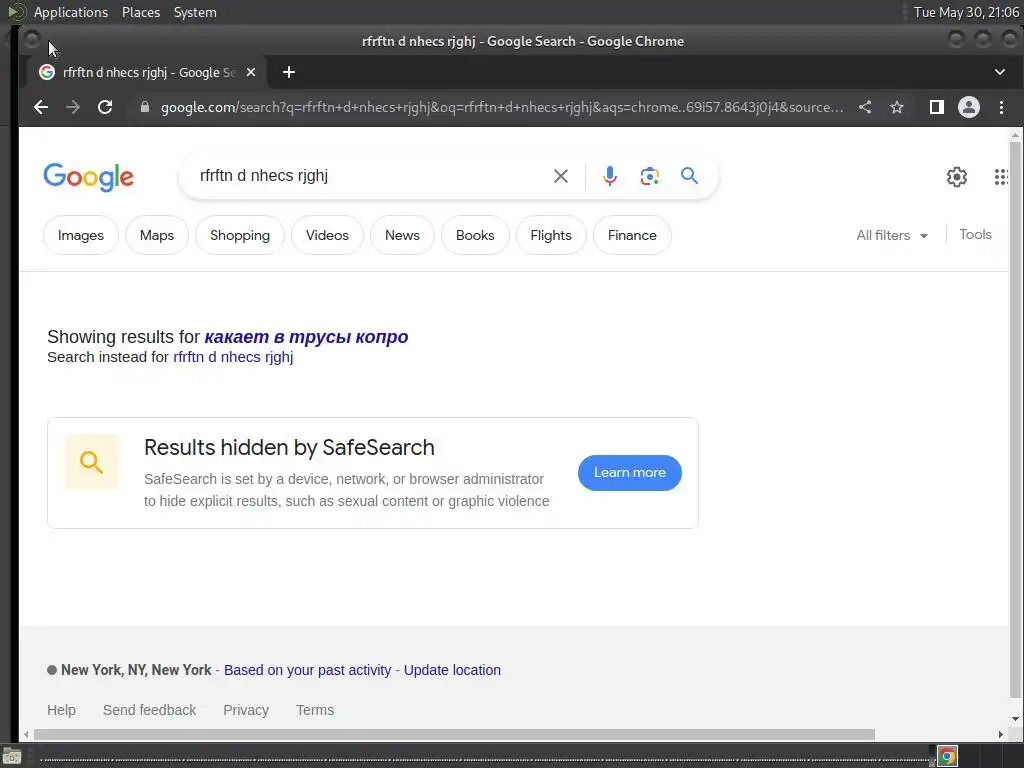Viewport: 1024px width, 768px height.
Task: Click into the Google search box
Action: click(x=372, y=176)
